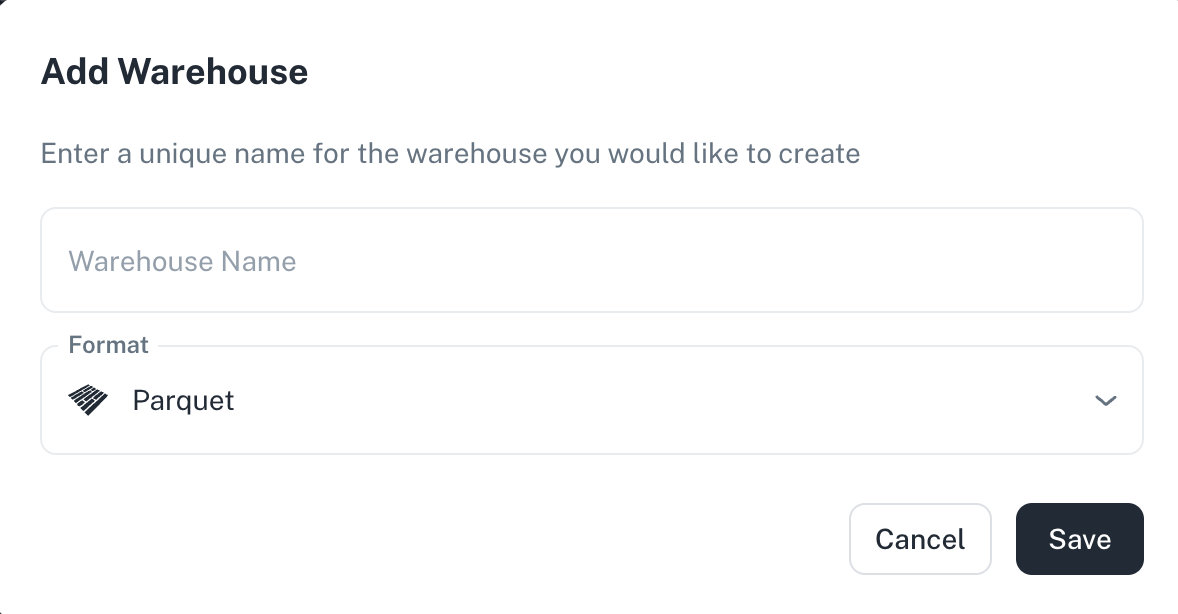Click blank space inside Warehouse Name box
The width and height of the screenshot is (1178, 614).
714,260
